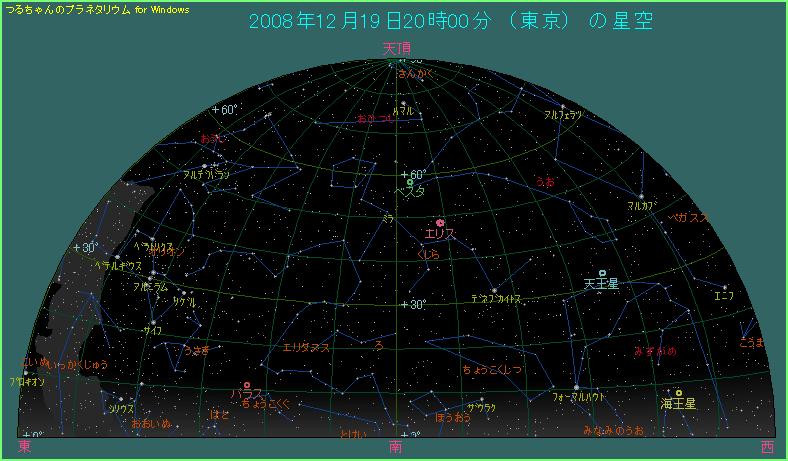
Task: Click the 東 east direction label
Action: [24, 447]
